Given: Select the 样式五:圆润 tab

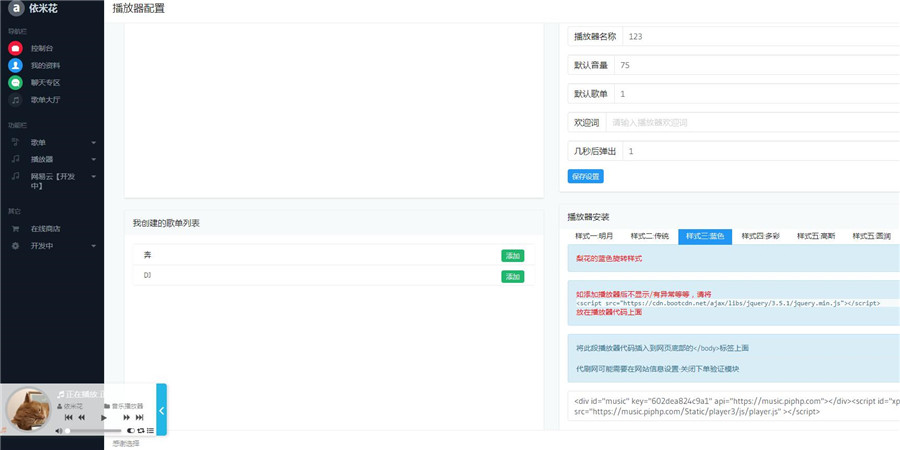Looking at the screenshot, I should pos(871,236).
